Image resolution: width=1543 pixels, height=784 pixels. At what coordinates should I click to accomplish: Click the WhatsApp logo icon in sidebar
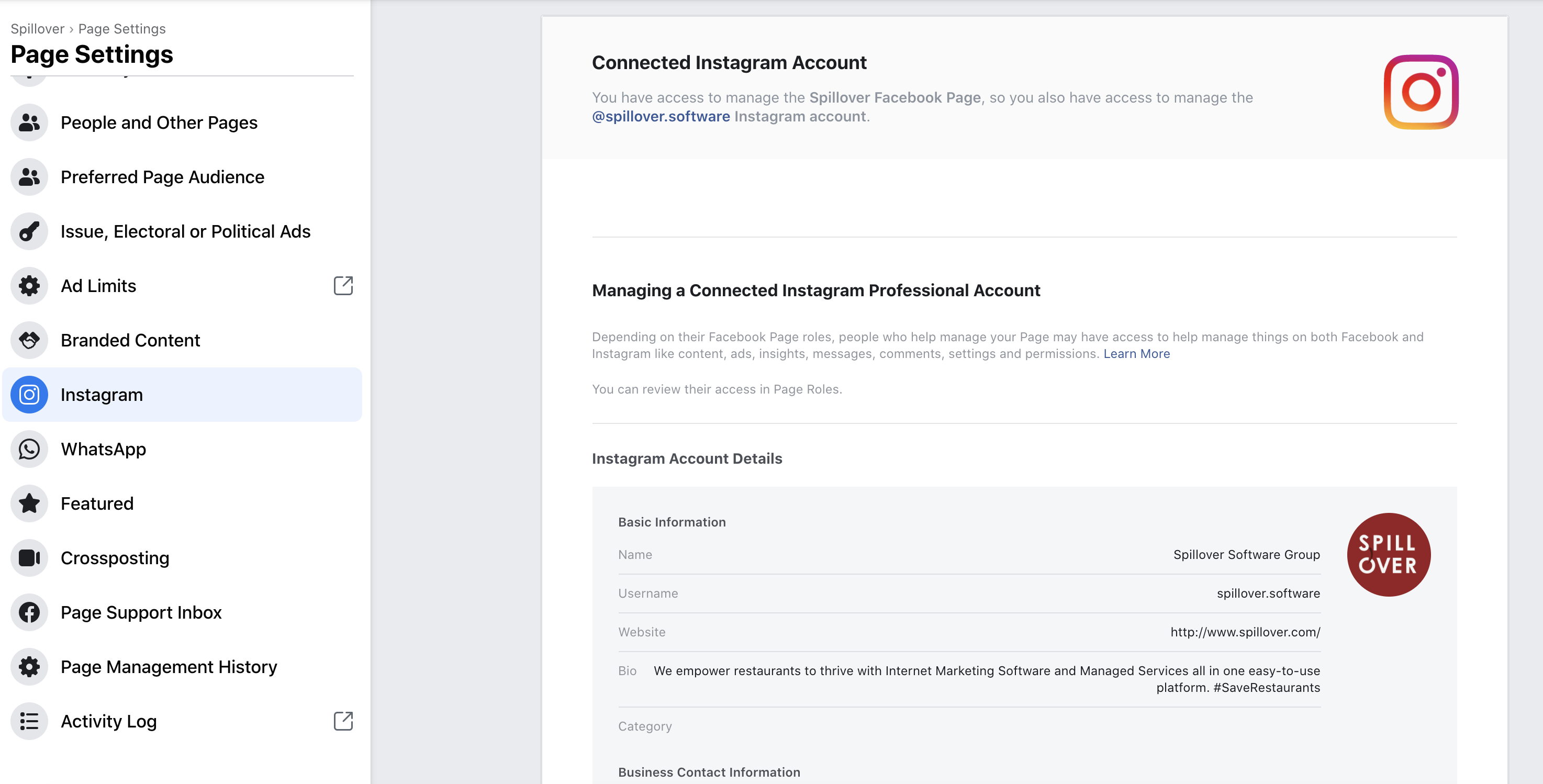(29, 449)
